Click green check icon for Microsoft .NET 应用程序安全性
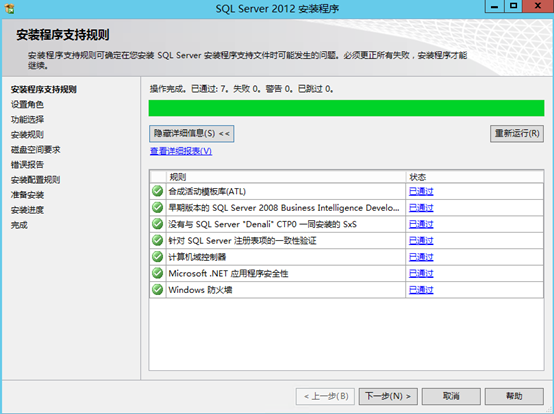The height and width of the screenshot is (414, 554). click(x=157, y=273)
